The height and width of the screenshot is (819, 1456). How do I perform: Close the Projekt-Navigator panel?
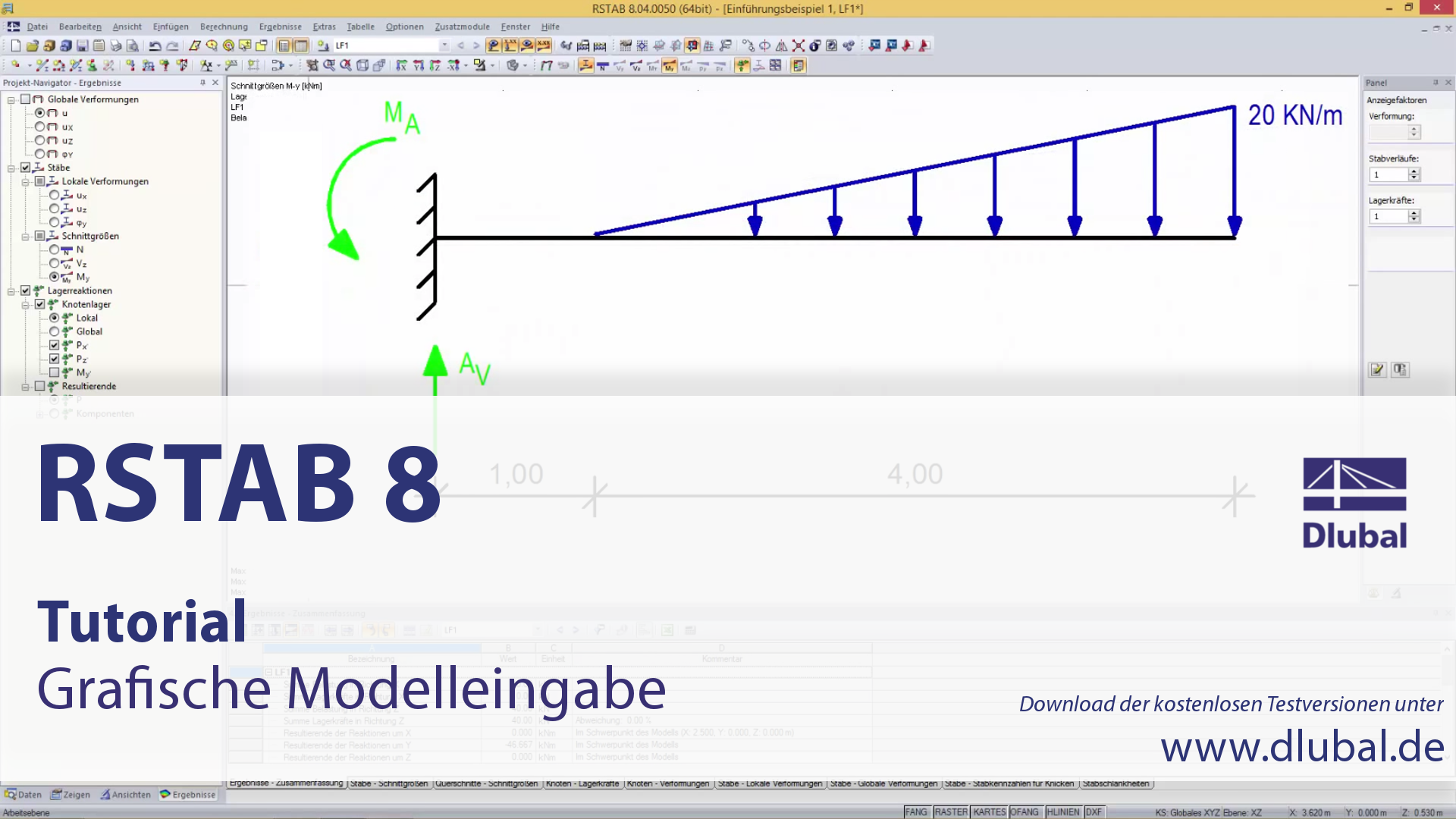click(x=215, y=83)
